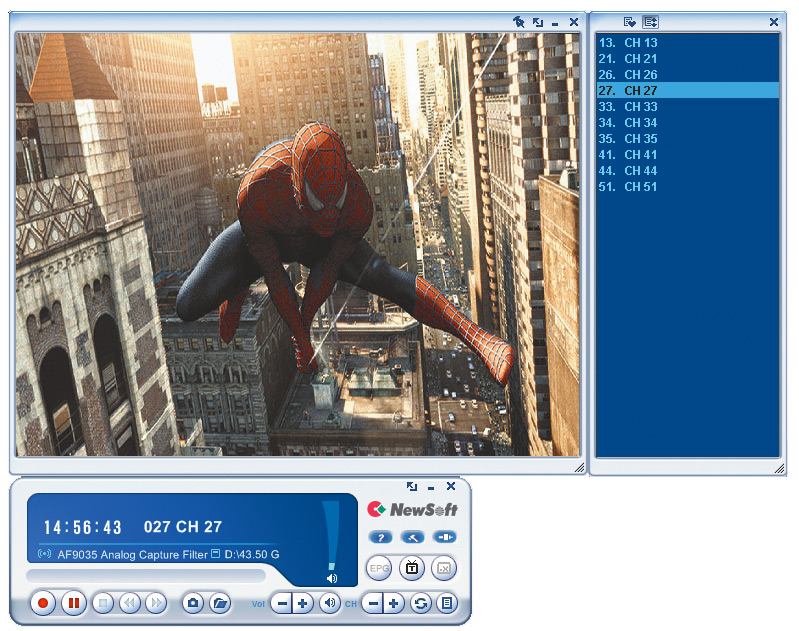
Task: Go to next channel with CH plus
Action: tap(394, 603)
